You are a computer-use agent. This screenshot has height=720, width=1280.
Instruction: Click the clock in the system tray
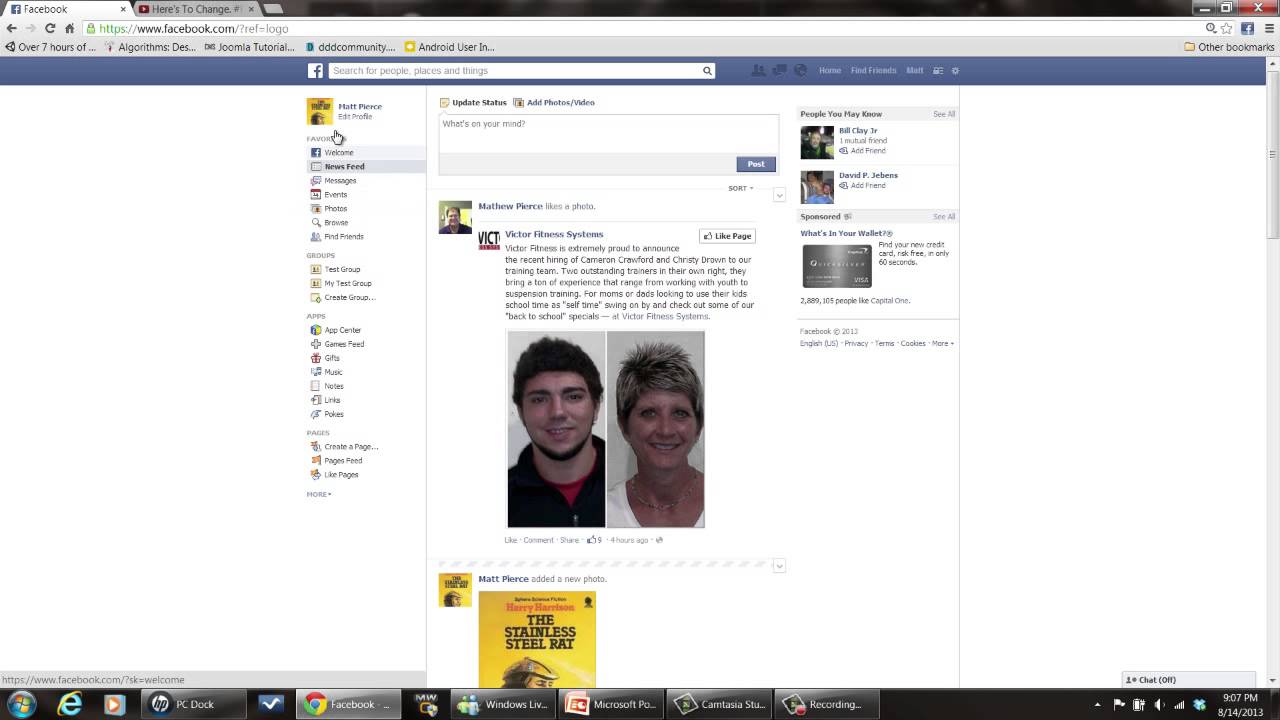click(1240, 704)
